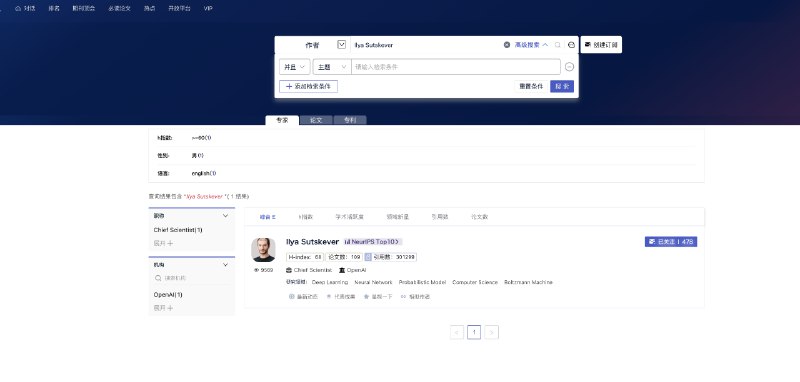
Task: Click the 添加检索条件 add condition button
Action: tap(308, 87)
